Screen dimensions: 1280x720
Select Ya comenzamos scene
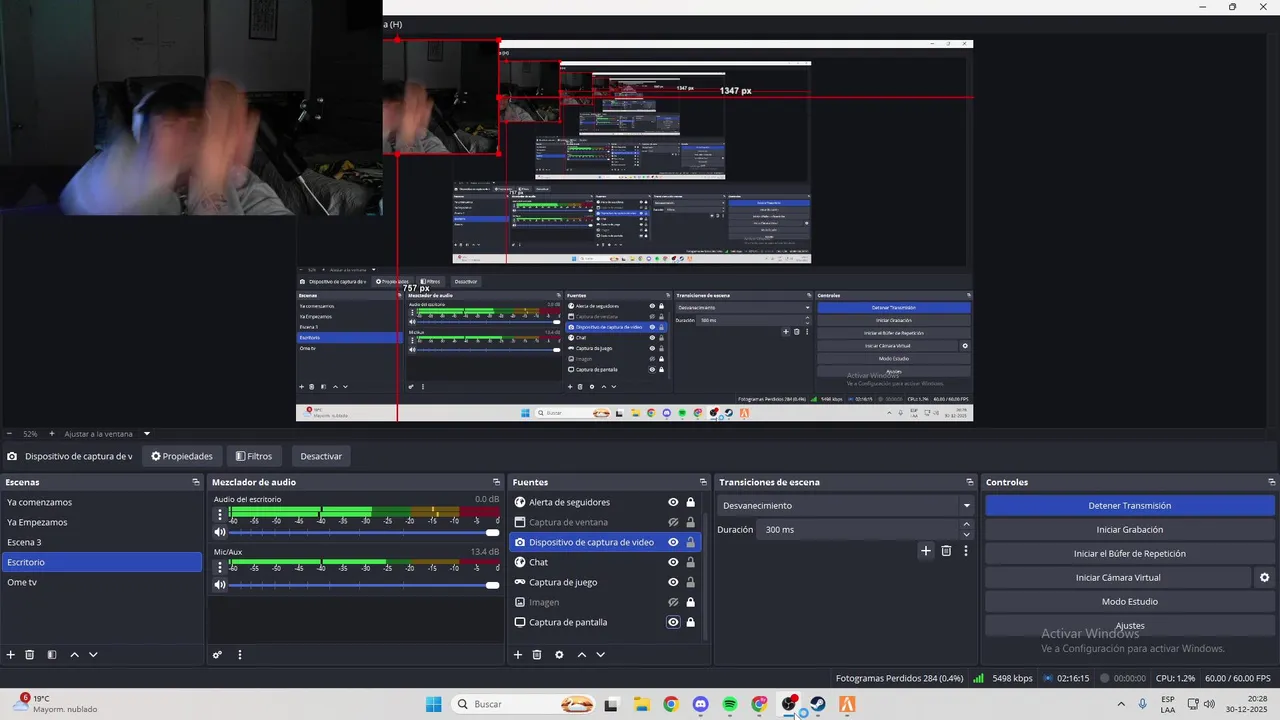pyautogui.click(x=102, y=502)
